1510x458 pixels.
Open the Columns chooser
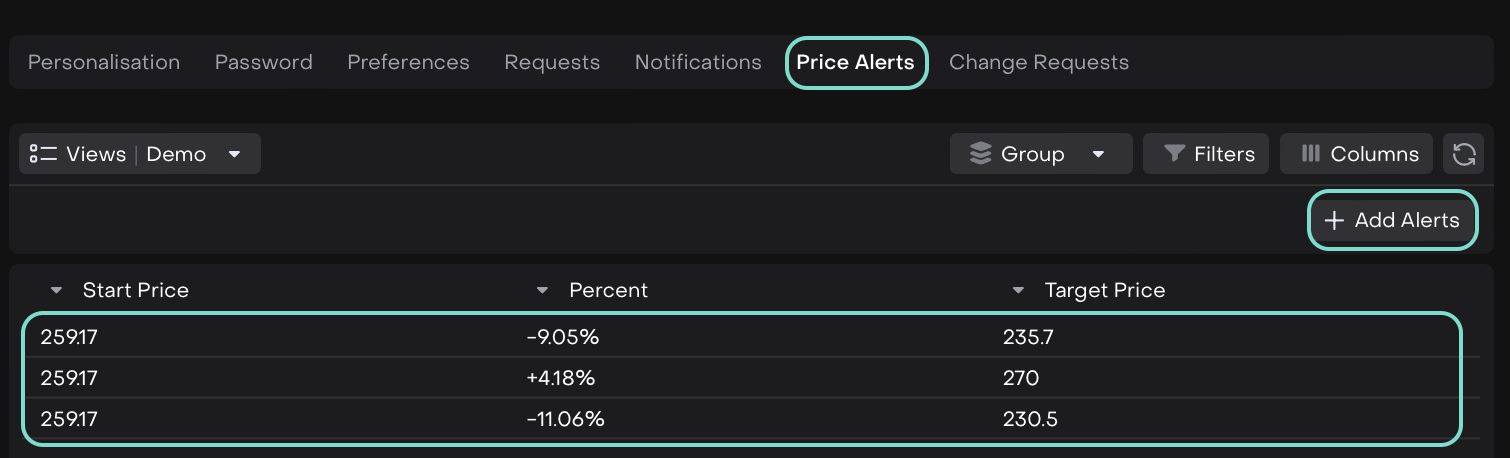click(1360, 154)
